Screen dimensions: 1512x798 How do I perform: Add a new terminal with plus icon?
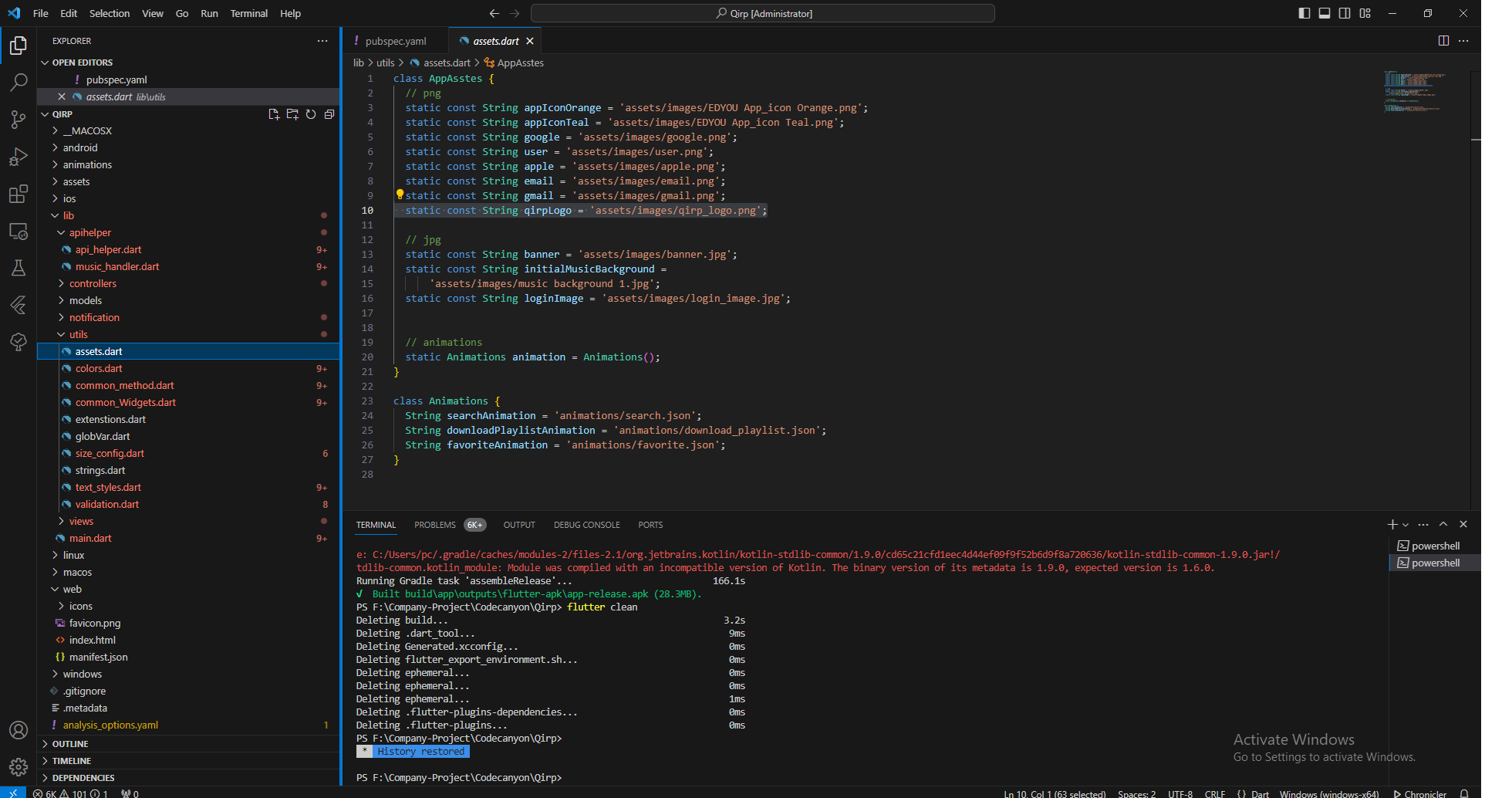click(x=1392, y=524)
